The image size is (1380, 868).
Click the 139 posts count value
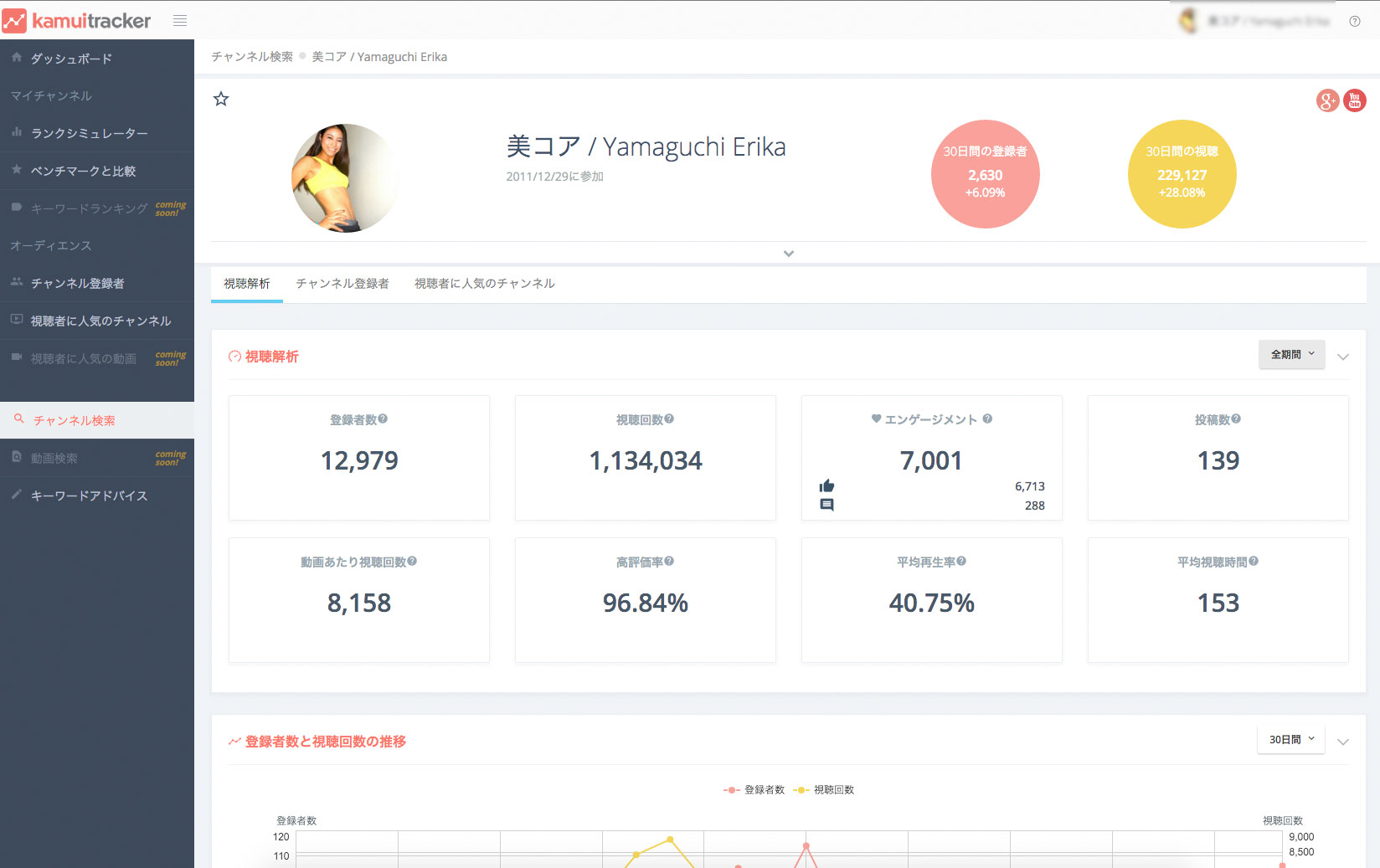point(1218,460)
